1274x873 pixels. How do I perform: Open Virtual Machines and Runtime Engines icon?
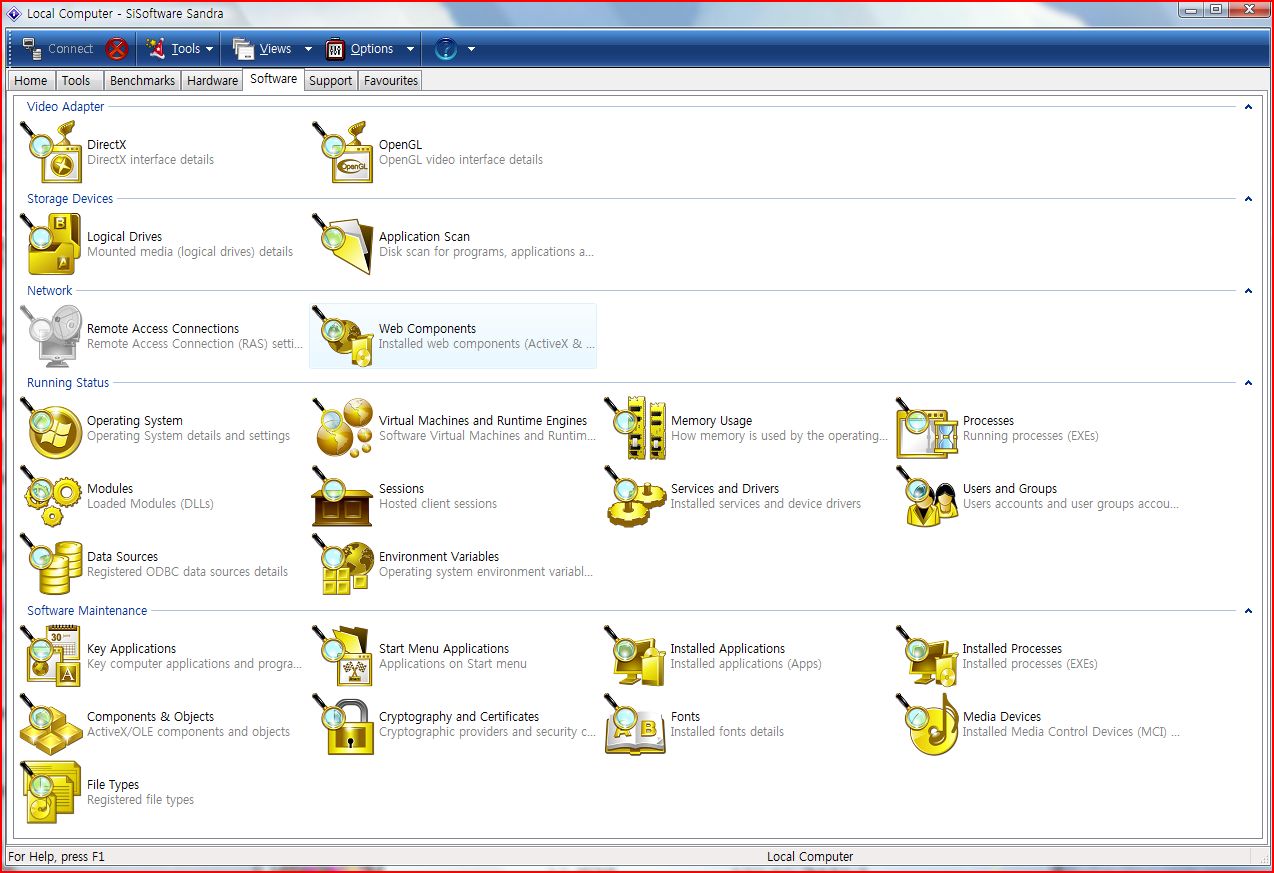point(343,428)
